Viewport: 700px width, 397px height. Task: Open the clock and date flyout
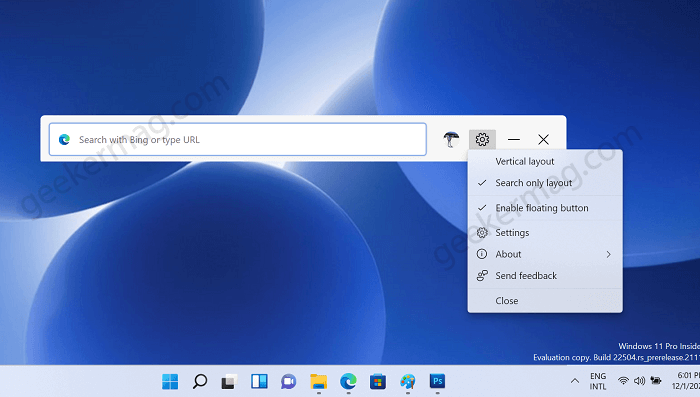click(x=686, y=381)
